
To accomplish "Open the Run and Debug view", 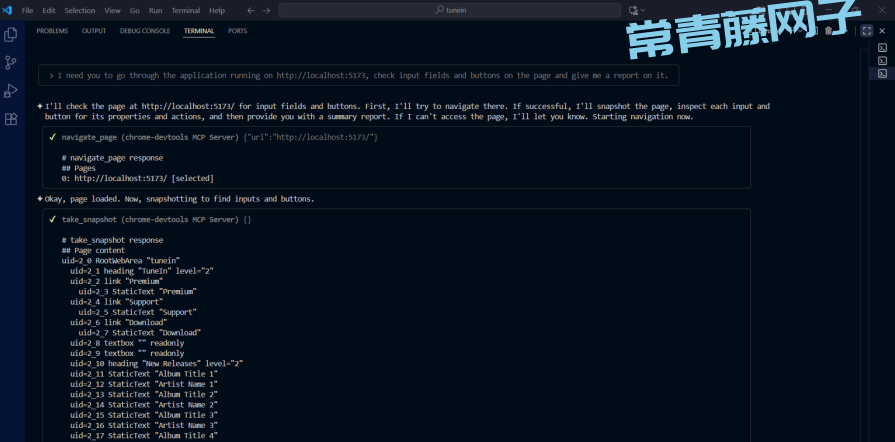I will click(11, 90).
